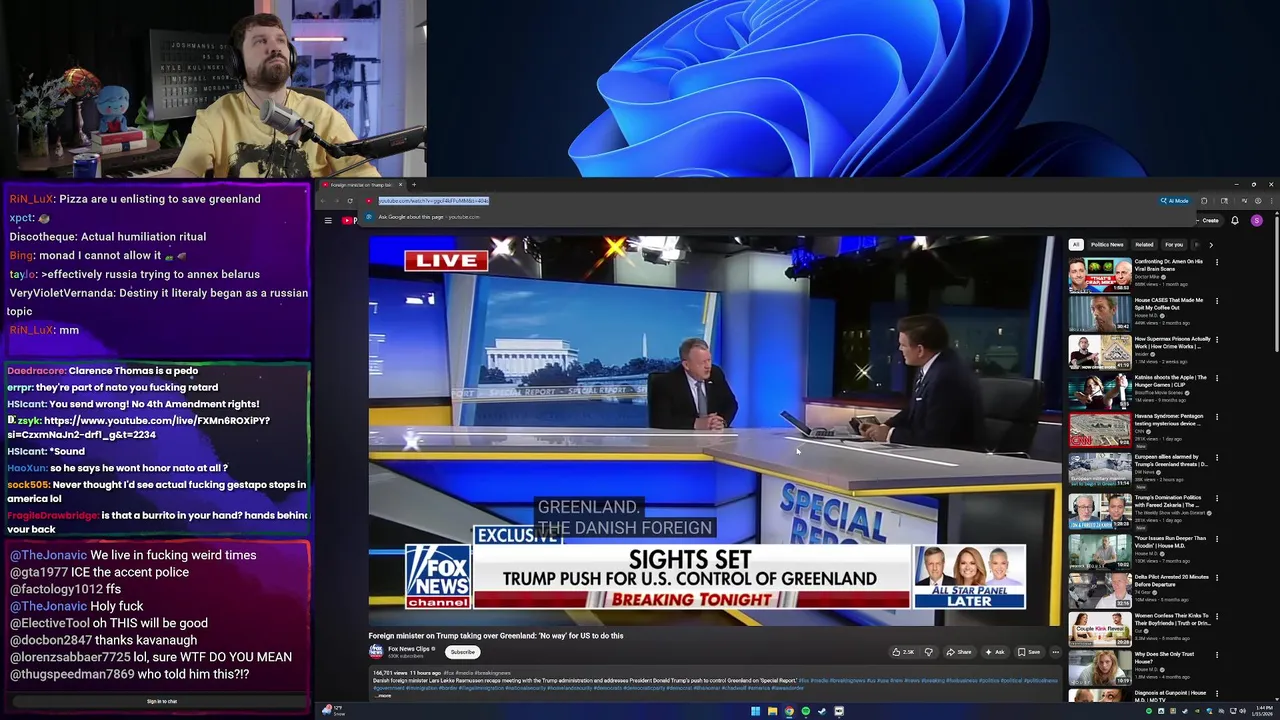Open Chrome from the taskbar
This screenshot has width=1280, height=720.
pyautogui.click(x=789, y=711)
